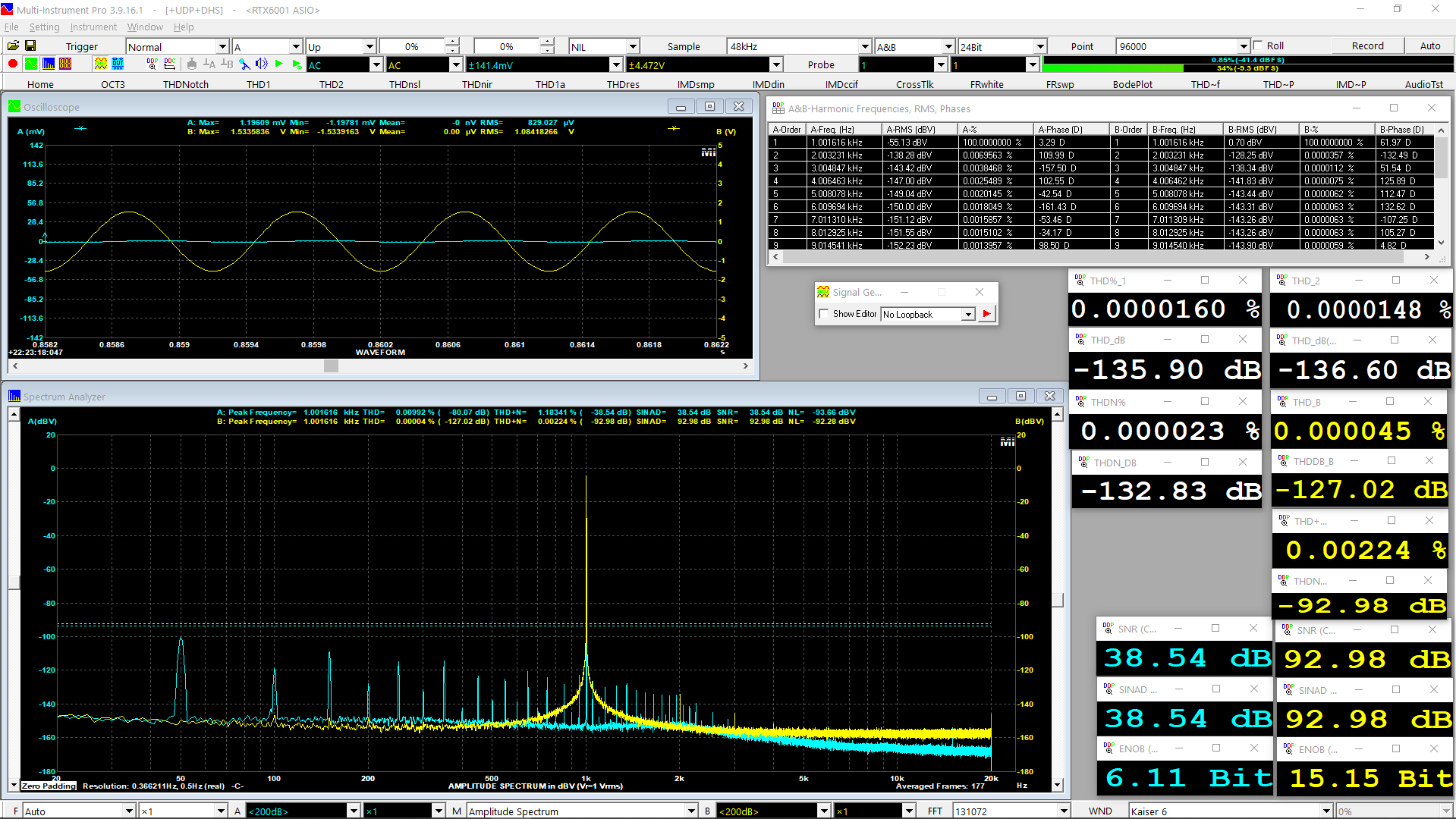Toggle the Spectrum Analyzer icon
Screen dimensions: 1456x819
click(x=49, y=64)
